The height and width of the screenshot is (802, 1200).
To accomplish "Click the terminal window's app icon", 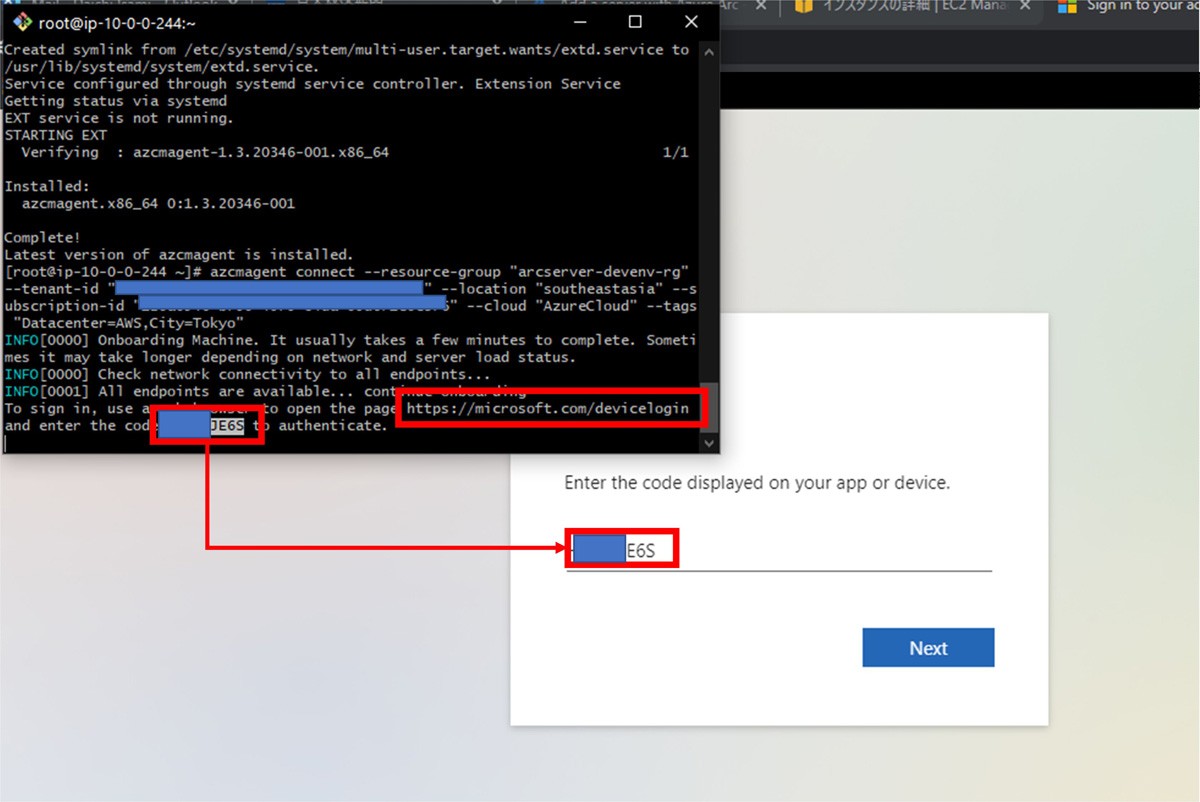I will 22,23.
